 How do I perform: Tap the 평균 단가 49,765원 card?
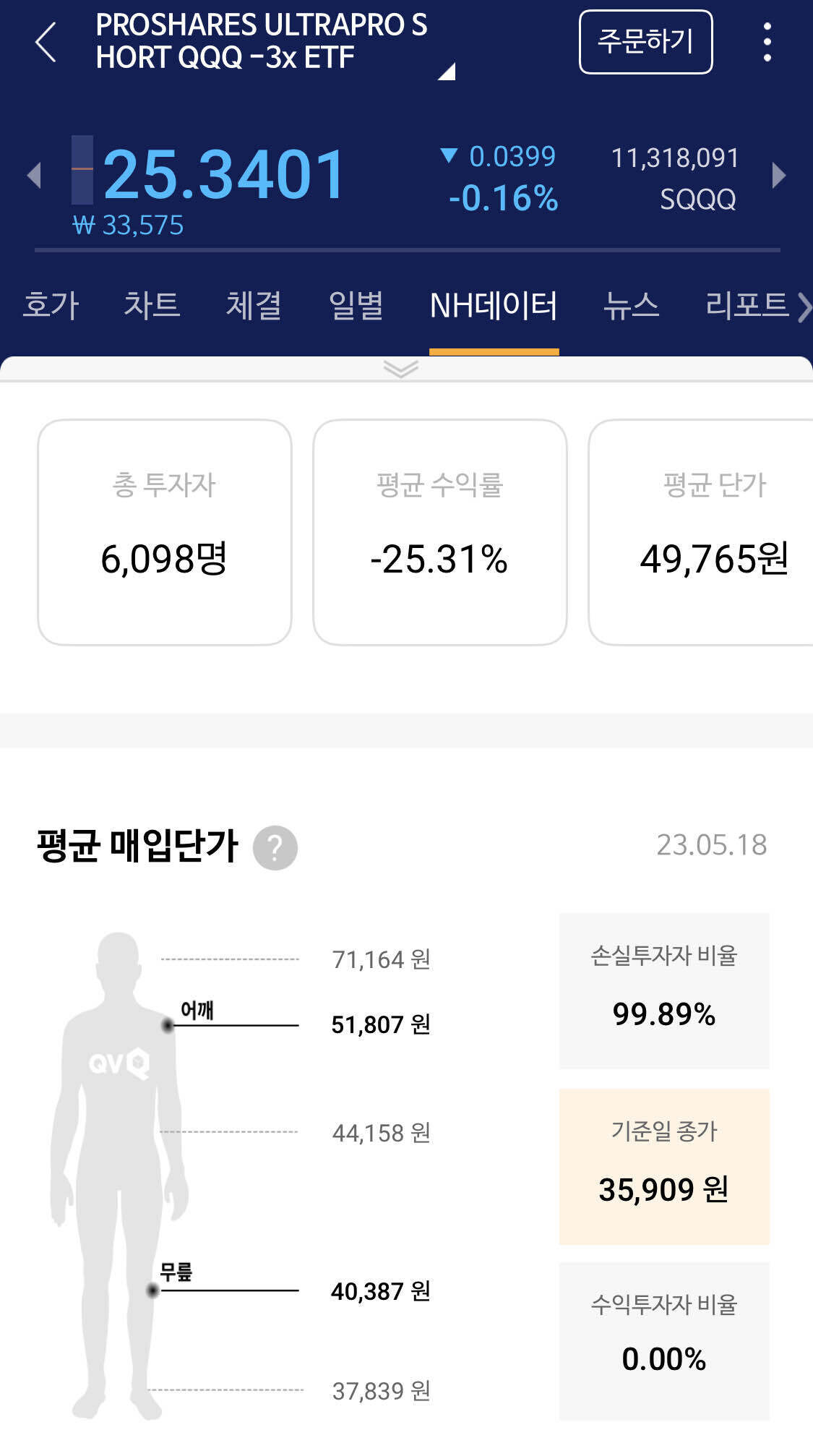[701, 532]
